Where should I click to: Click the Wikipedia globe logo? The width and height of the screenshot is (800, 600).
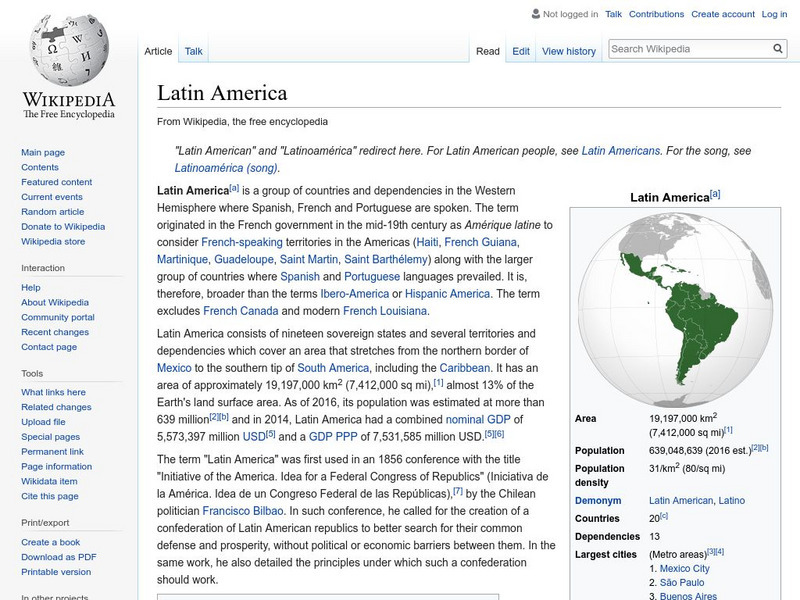click(69, 50)
